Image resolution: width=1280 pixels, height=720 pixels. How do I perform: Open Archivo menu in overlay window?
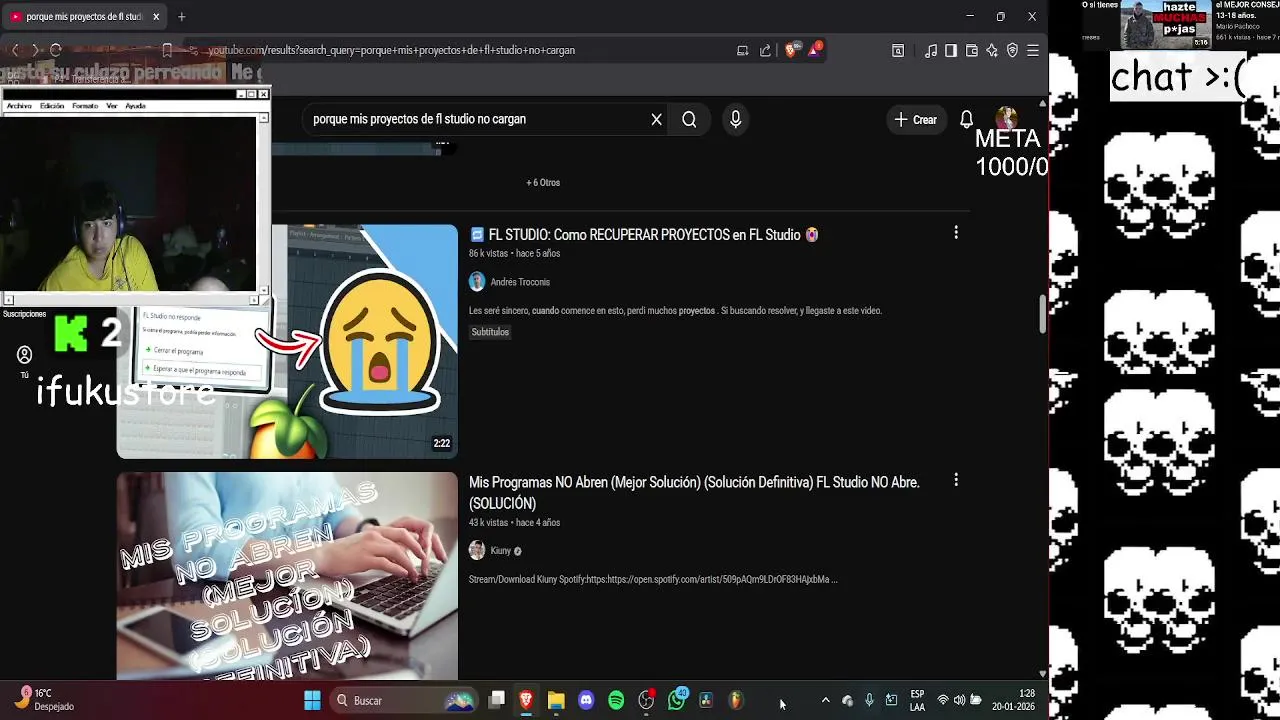(x=19, y=105)
